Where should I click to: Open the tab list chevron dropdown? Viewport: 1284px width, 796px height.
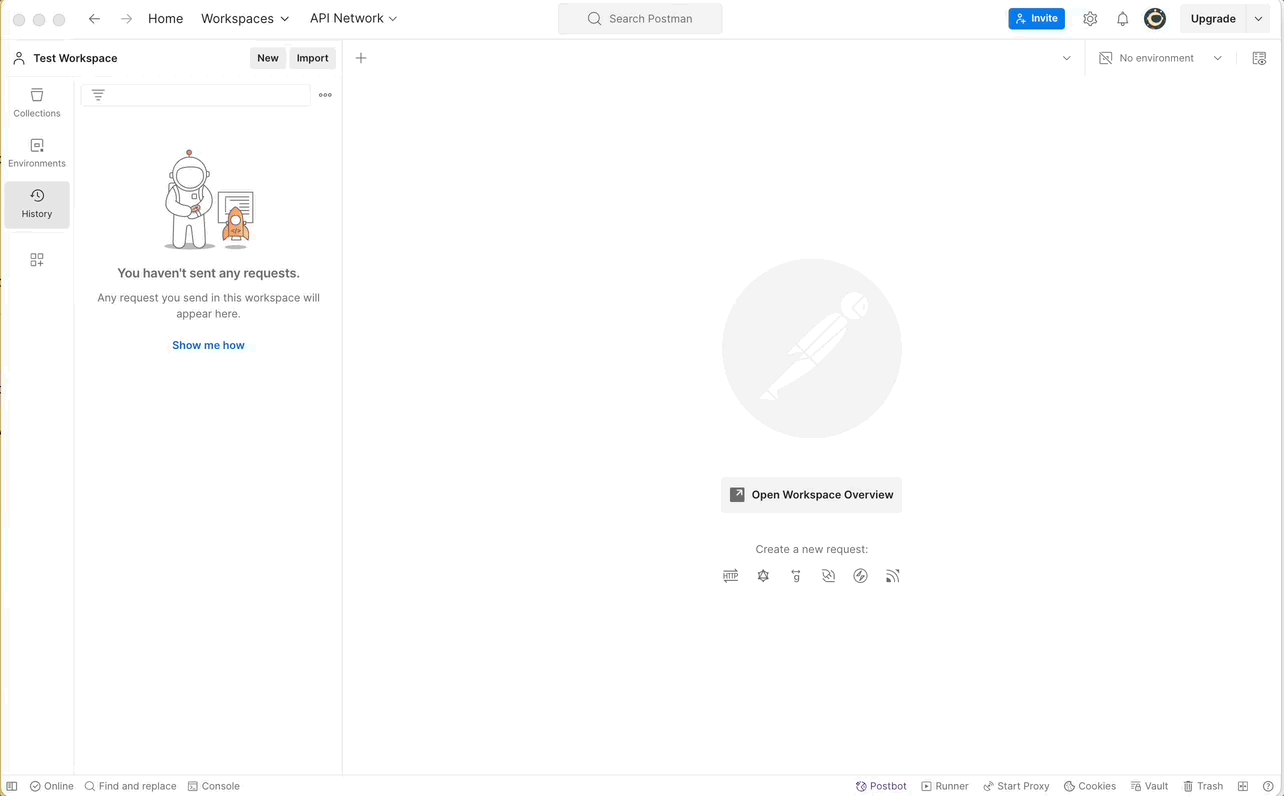pos(1066,58)
